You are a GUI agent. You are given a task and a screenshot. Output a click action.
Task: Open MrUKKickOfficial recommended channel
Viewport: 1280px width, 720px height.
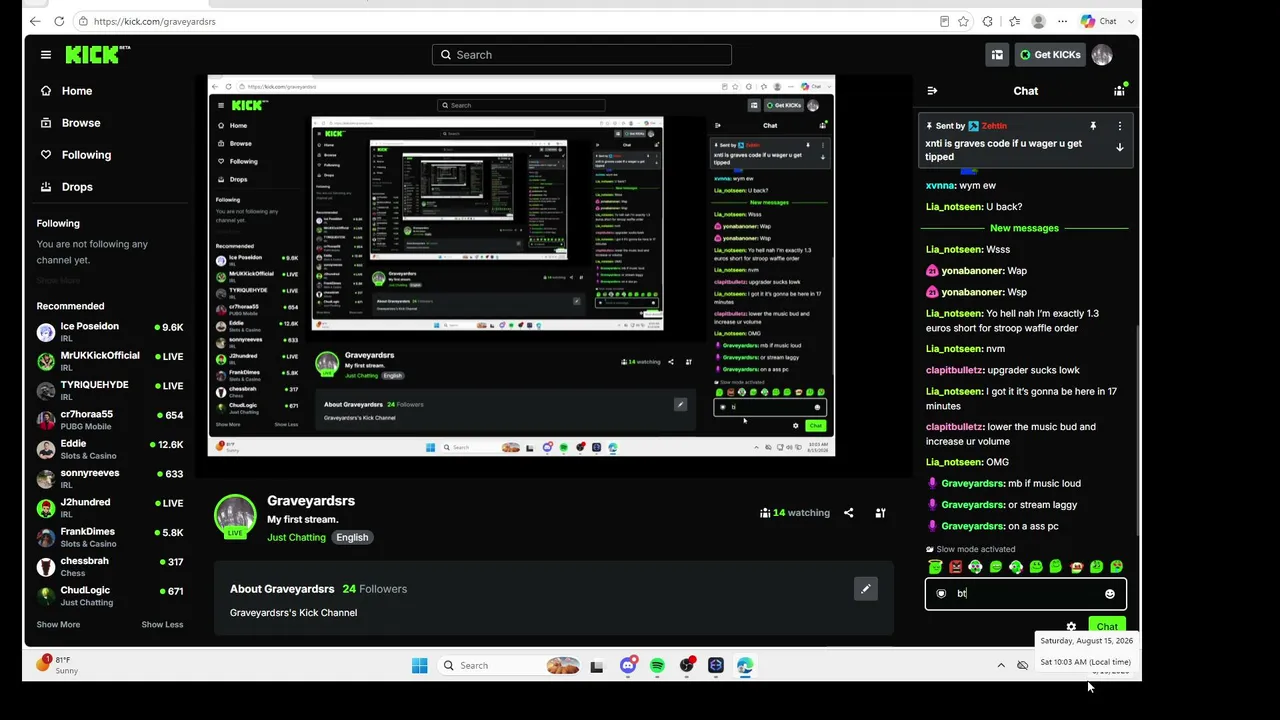110,361
